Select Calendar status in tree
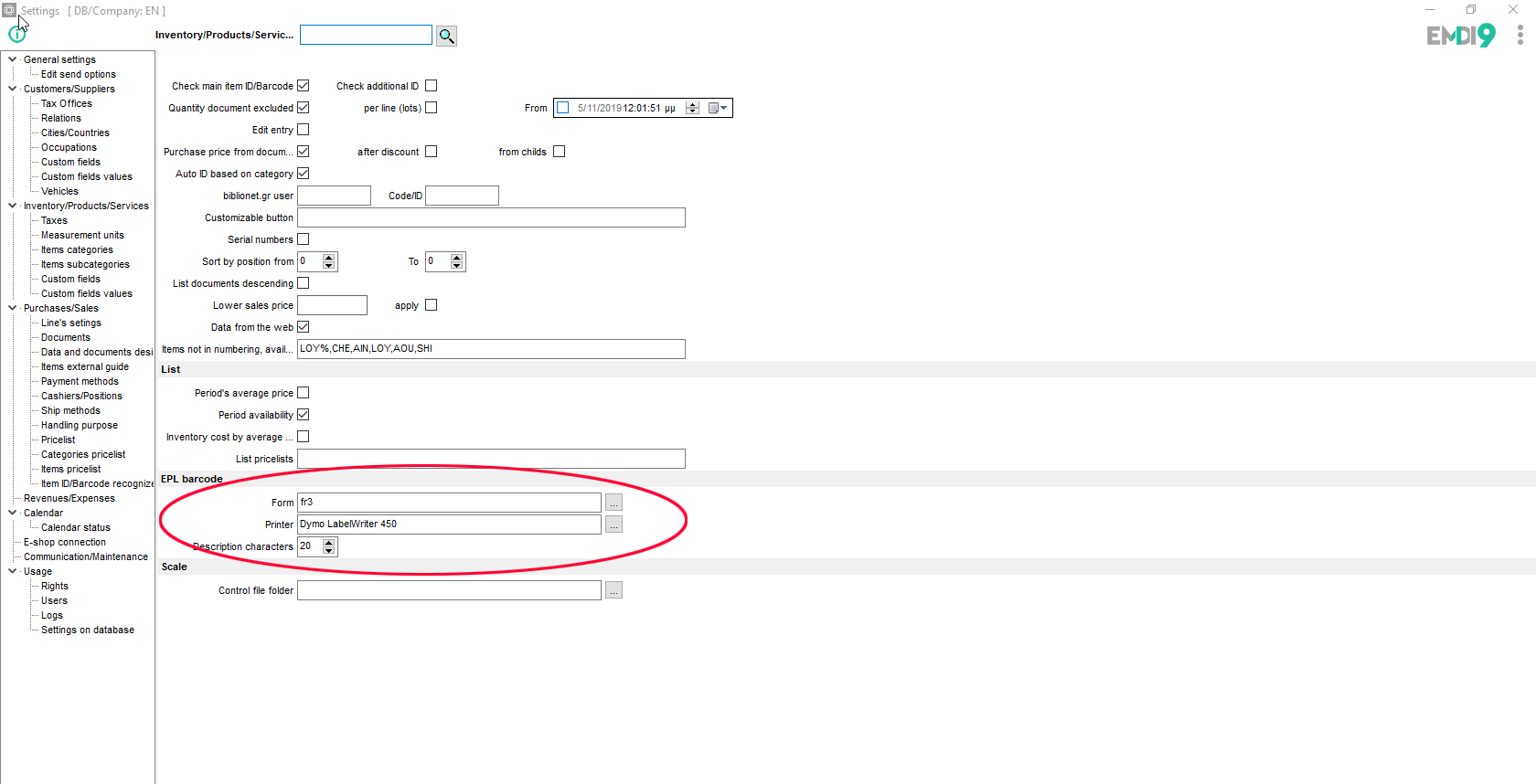Image resolution: width=1536 pixels, height=784 pixels. (76, 527)
